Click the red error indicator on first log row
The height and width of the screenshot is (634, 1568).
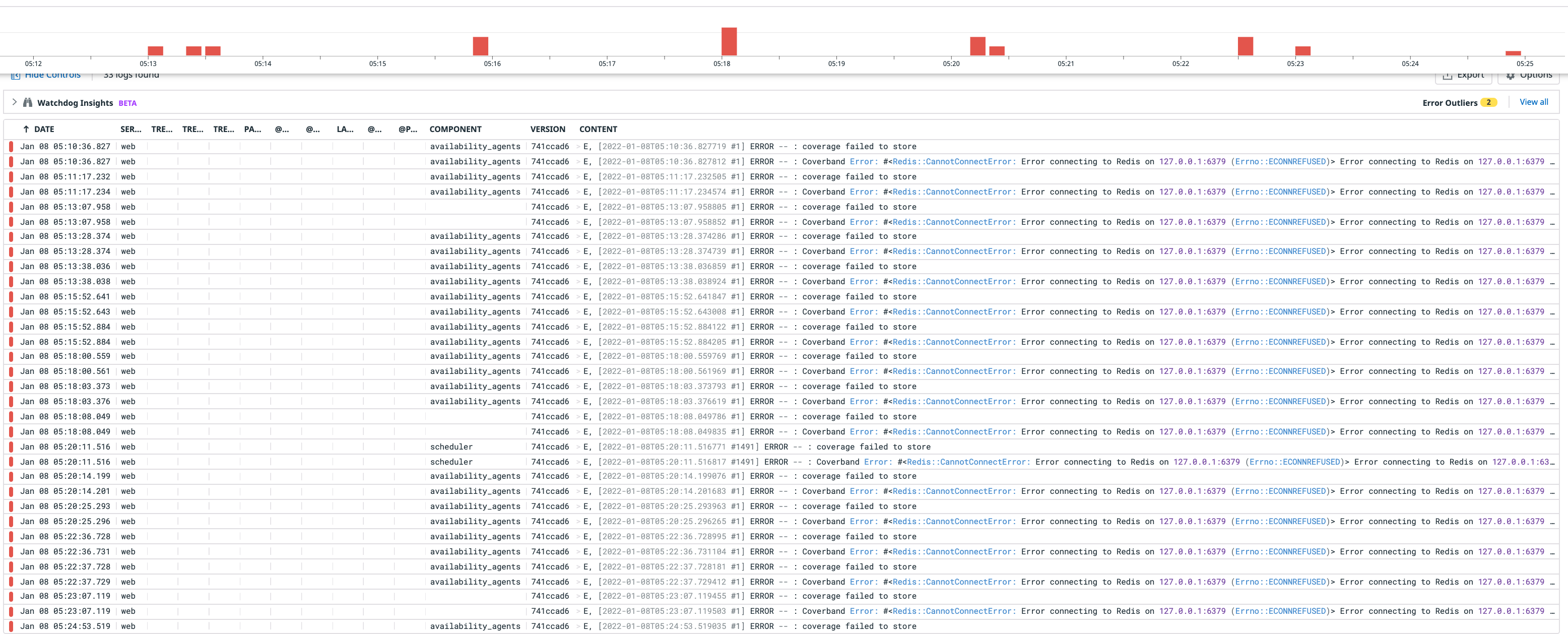[x=11, y=146]
